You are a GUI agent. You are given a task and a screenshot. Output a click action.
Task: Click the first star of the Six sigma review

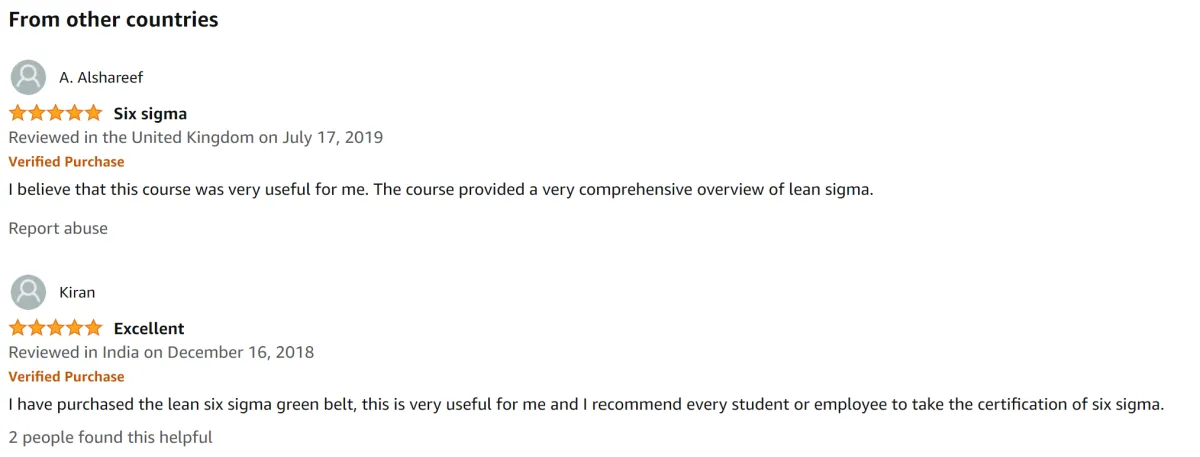(x=18, y=113)
